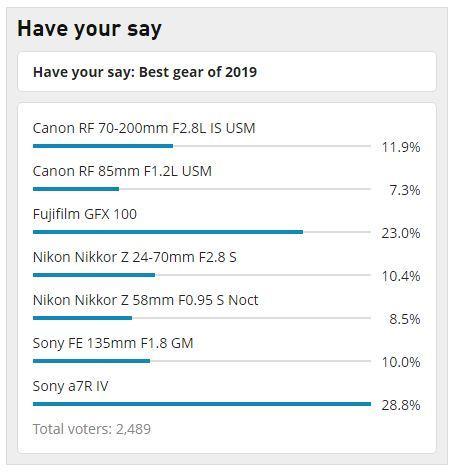Click the Canon RF 85mm result bar
Screen dimensions: 454x472
tap(202, 189)
